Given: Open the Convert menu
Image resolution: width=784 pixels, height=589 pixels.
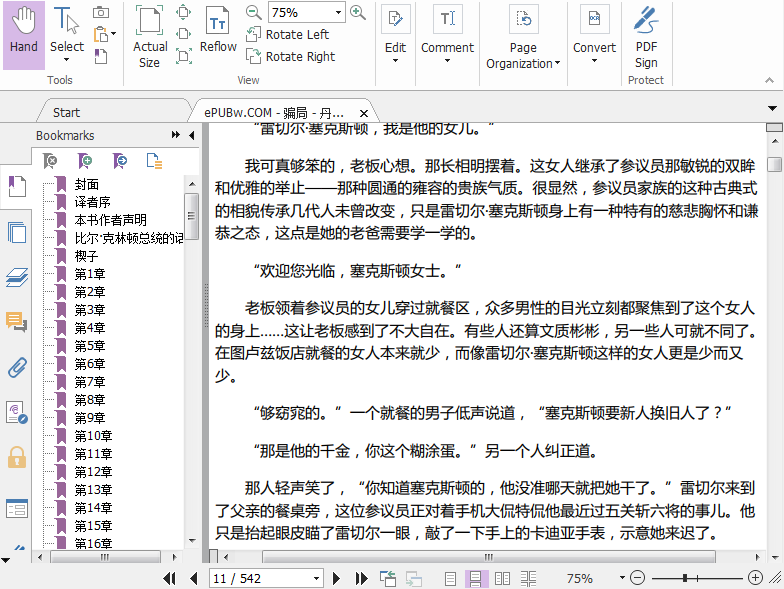Looking at the screenshot, I should [x=594, y=34].
